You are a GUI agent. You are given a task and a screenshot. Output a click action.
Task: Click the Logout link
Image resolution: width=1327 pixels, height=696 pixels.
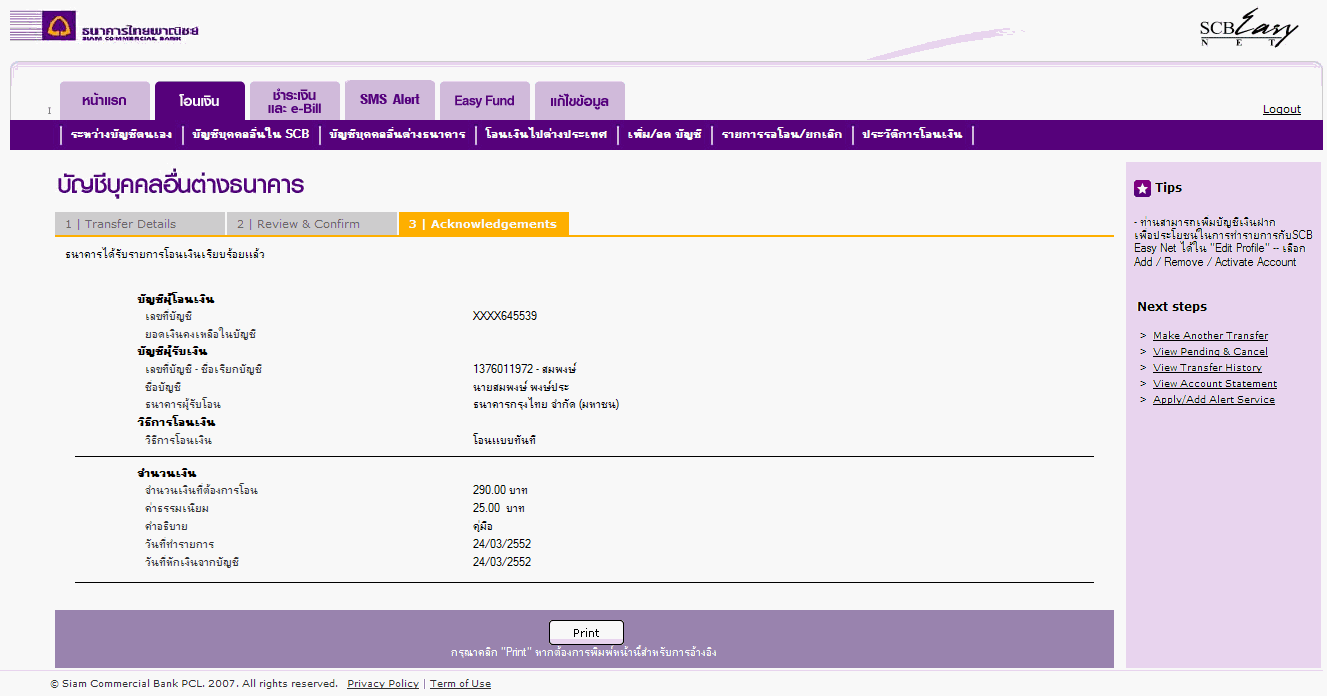pyautogui.click(x=1281, y=109)
